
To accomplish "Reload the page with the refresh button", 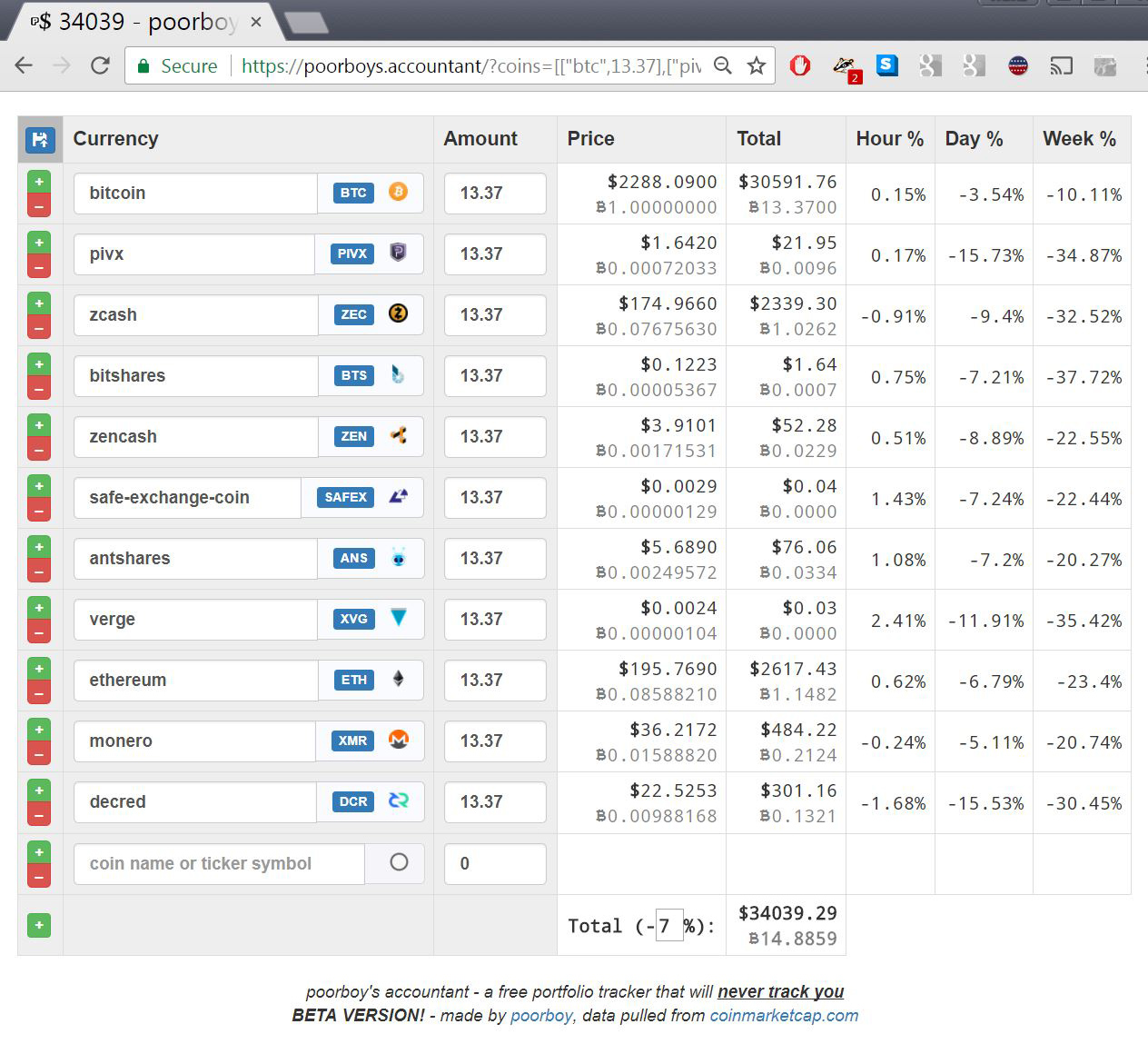I will point(100,65).
